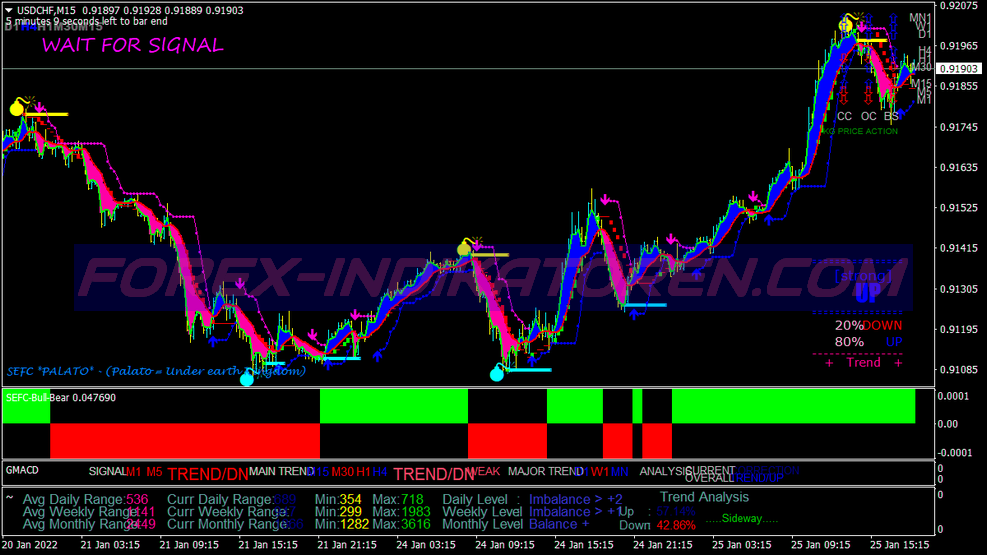This screenshot has height=555, width=987.
Task: Click the BS price action marker
Action: pos(890,116)
